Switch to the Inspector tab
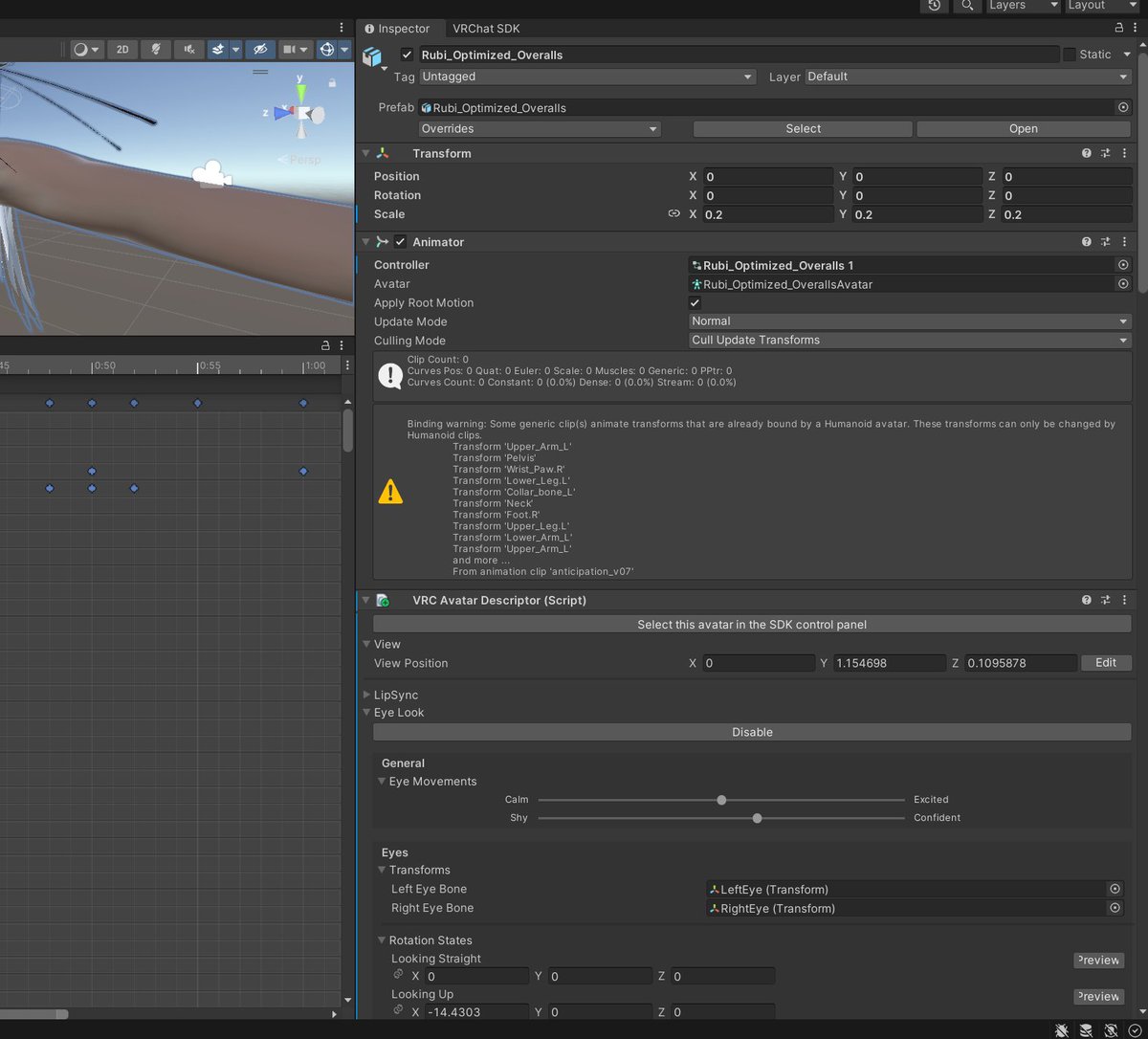The height and width of the screenshot is (1039, 1148). (396, 29)
